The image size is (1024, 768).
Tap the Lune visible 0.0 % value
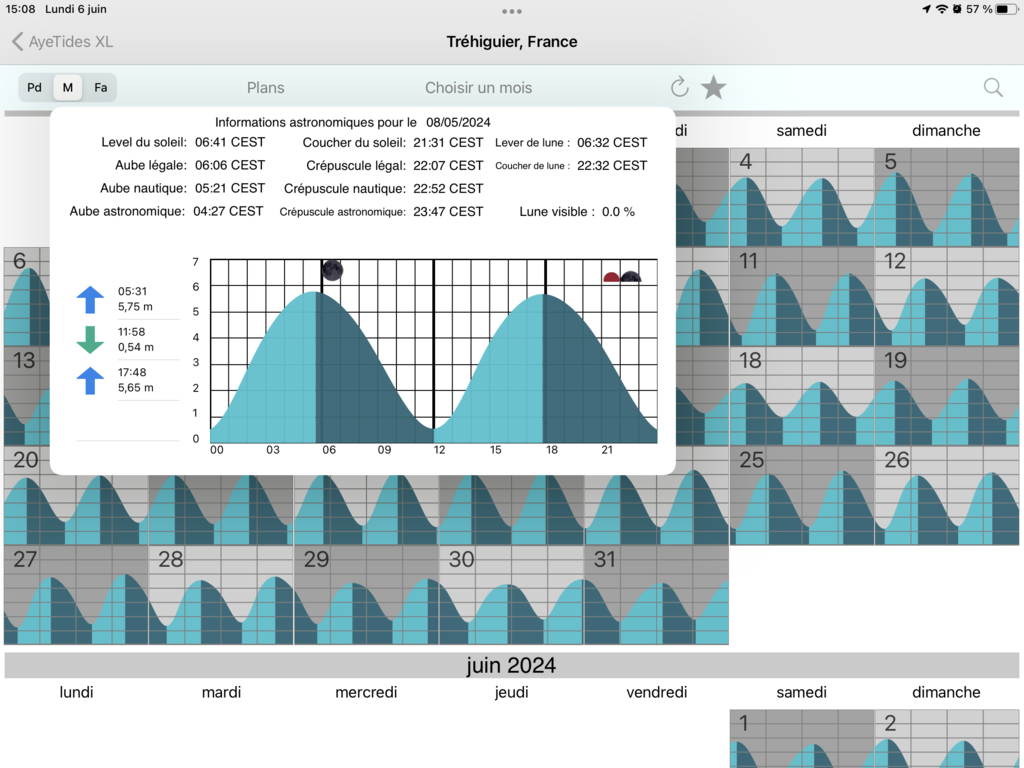click(618, 212)
